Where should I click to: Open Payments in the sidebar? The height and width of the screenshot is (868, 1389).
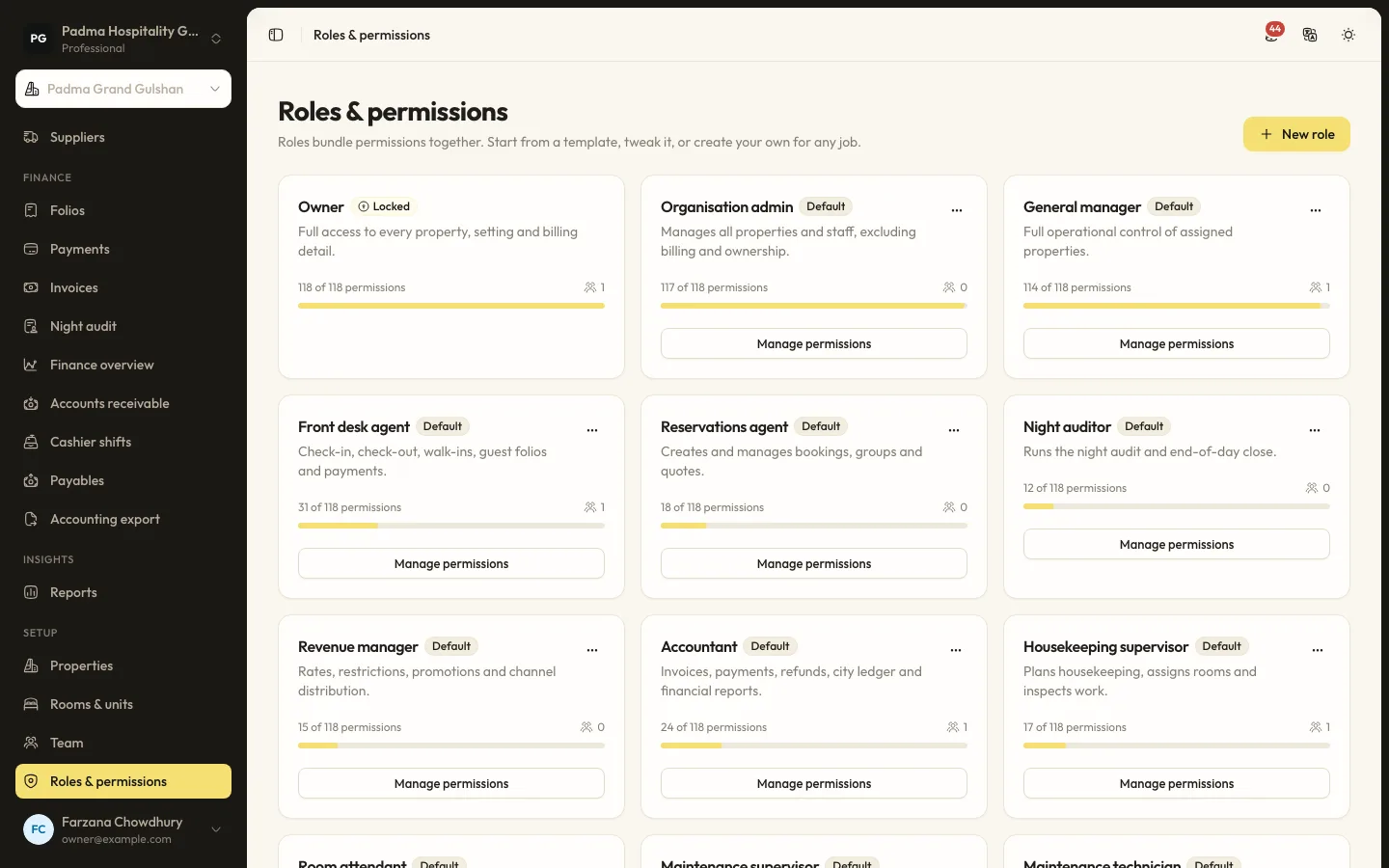[x=123, y=249]
